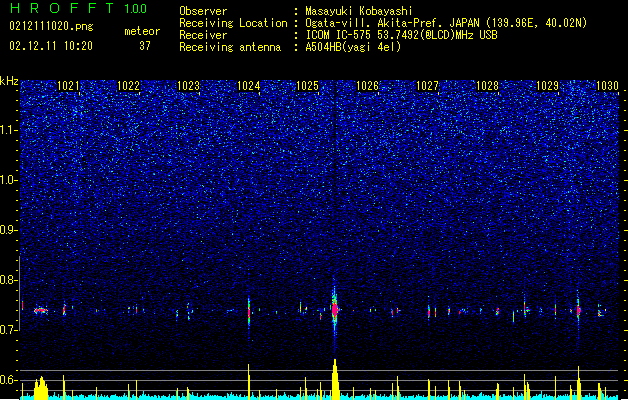The image size is (629, 400).
Task: Click the 1025 time marker
Action: coord(308,86)
